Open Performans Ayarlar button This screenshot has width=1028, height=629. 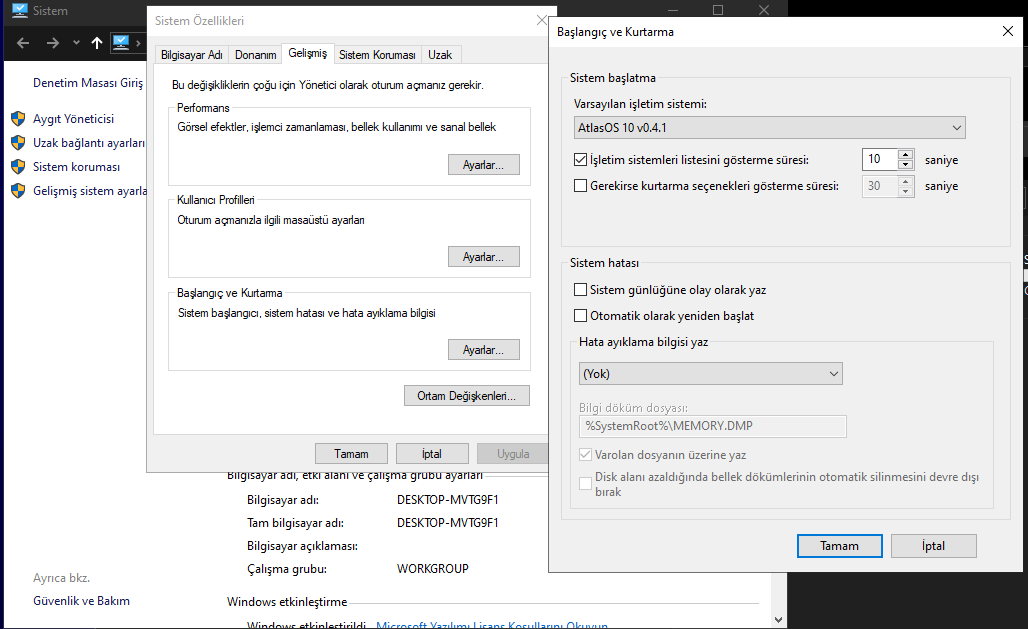click(x=484, y=165)
